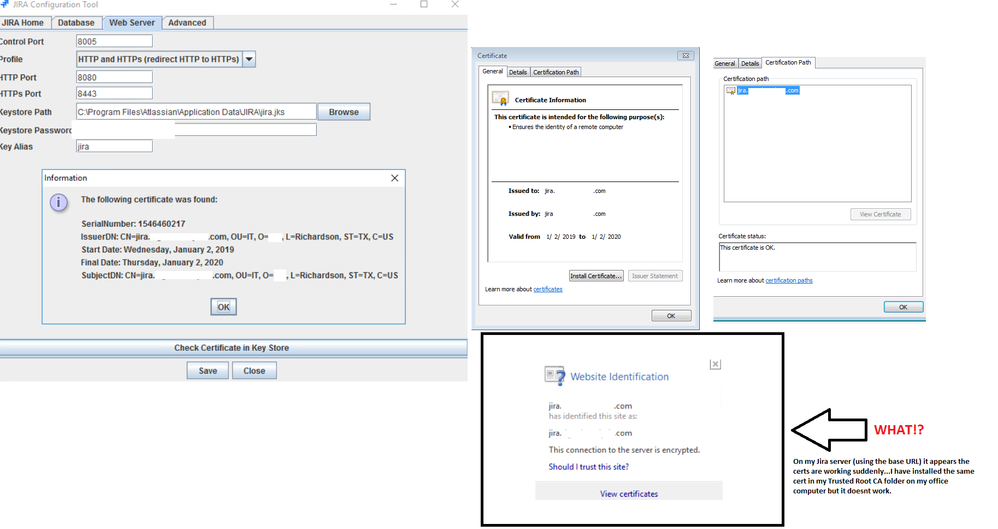This screenshot has width=998, height=529.
Task: Switch to the JIRA Home tab
Action: (23, 23)
